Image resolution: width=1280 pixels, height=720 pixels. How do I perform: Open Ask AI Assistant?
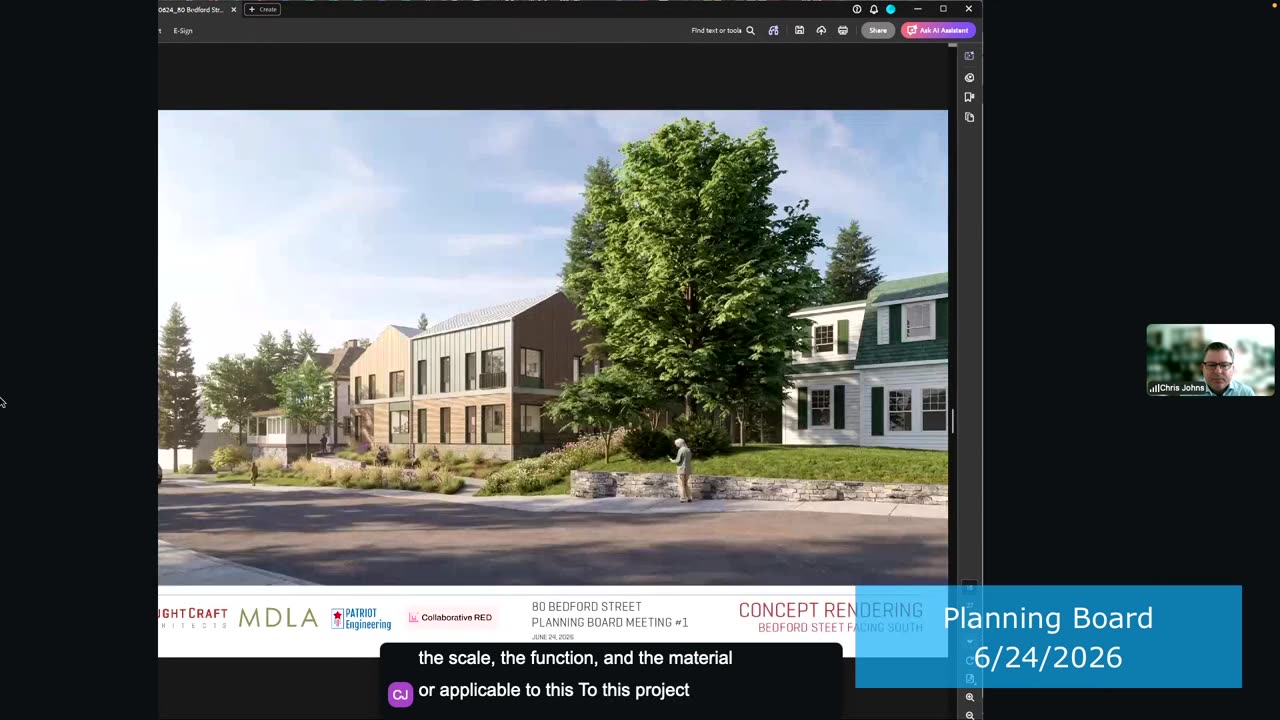click(938, 30)
